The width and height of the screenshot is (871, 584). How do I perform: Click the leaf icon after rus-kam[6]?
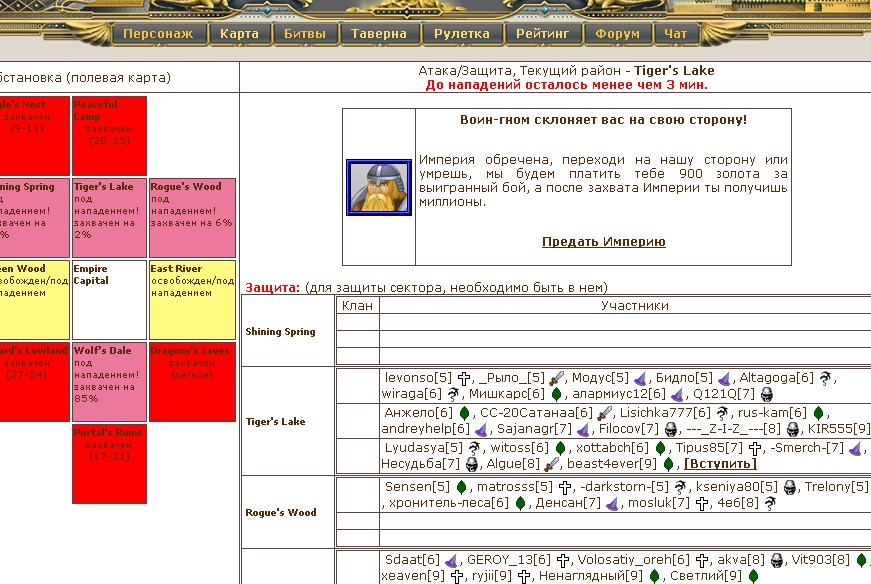point(818,413)
